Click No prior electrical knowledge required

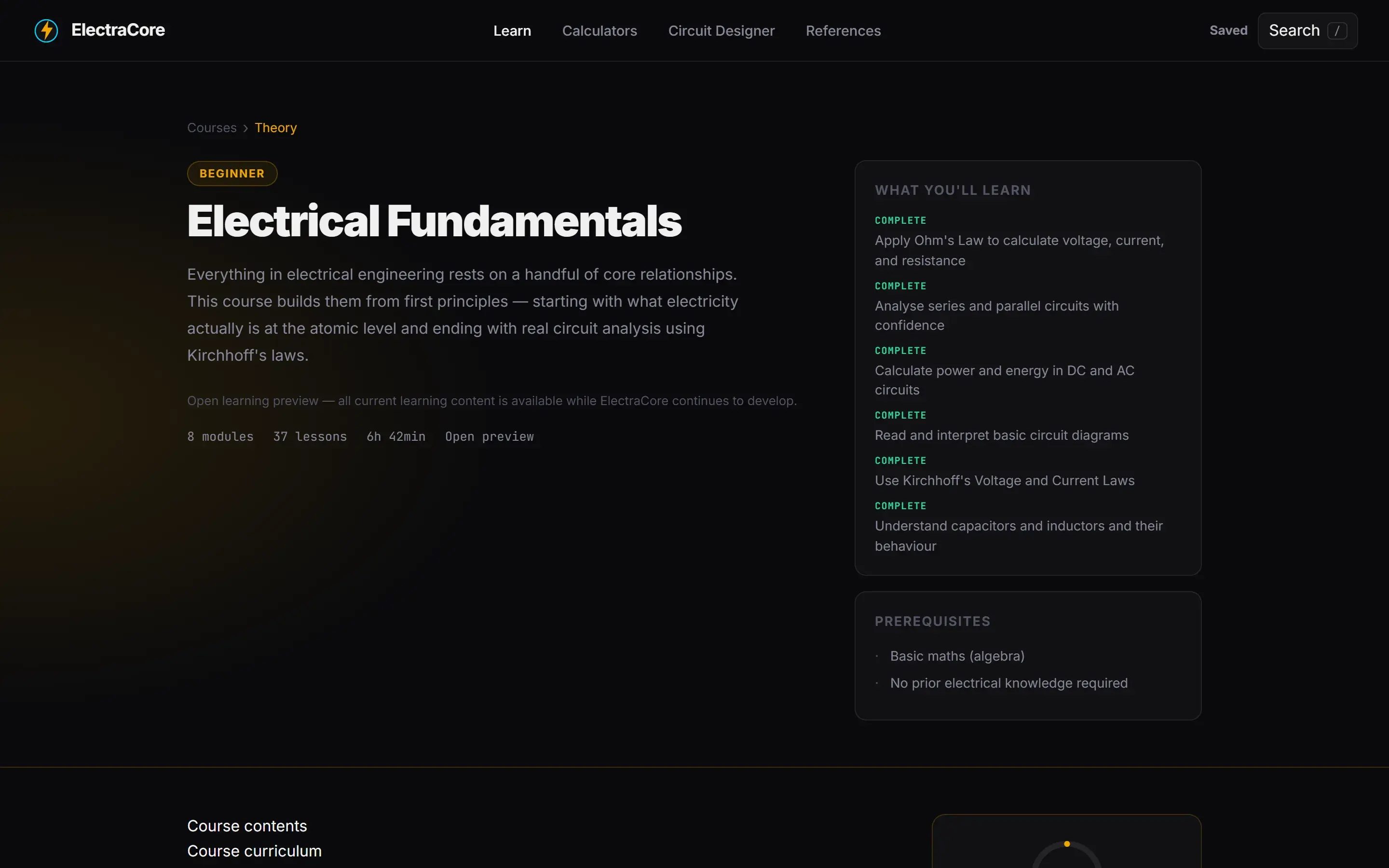coord(1008,683)
